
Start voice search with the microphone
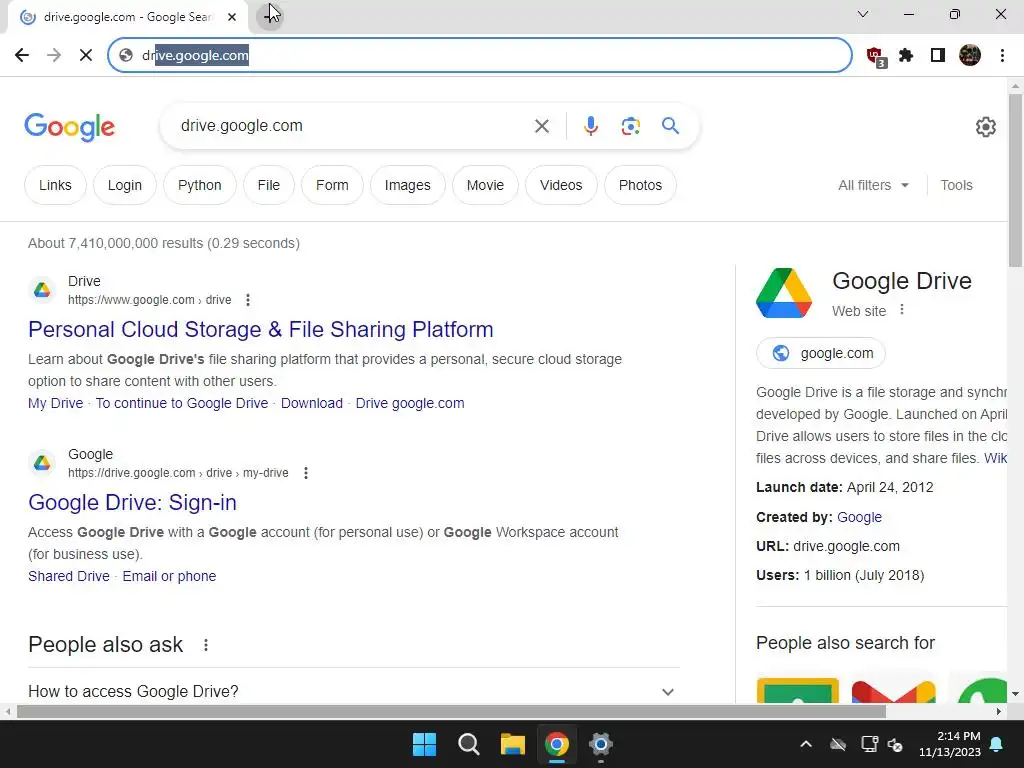coord(590,126)
